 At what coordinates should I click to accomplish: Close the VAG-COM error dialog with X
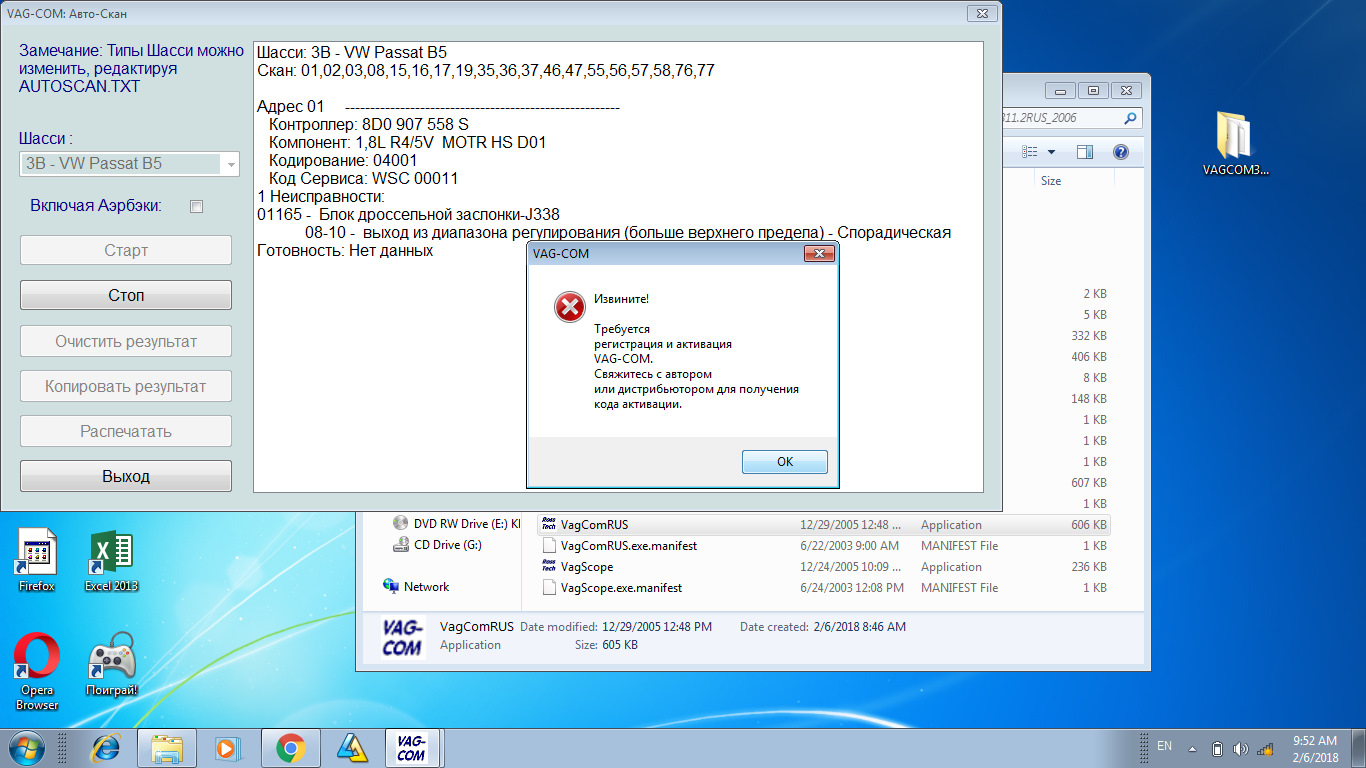[819, 254]
